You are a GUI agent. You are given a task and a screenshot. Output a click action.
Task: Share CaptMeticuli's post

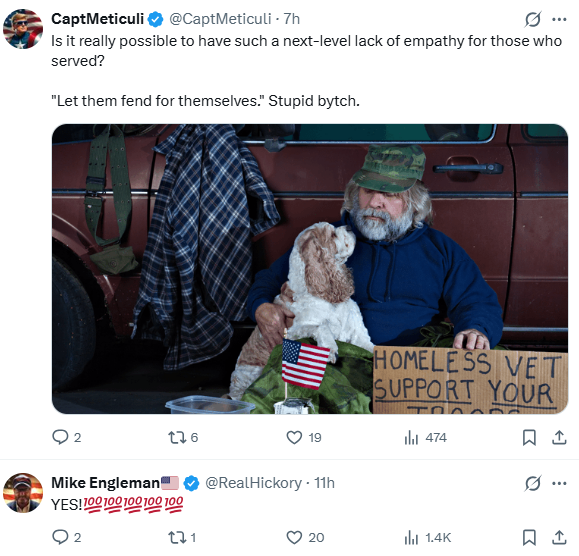click(559, 437)
